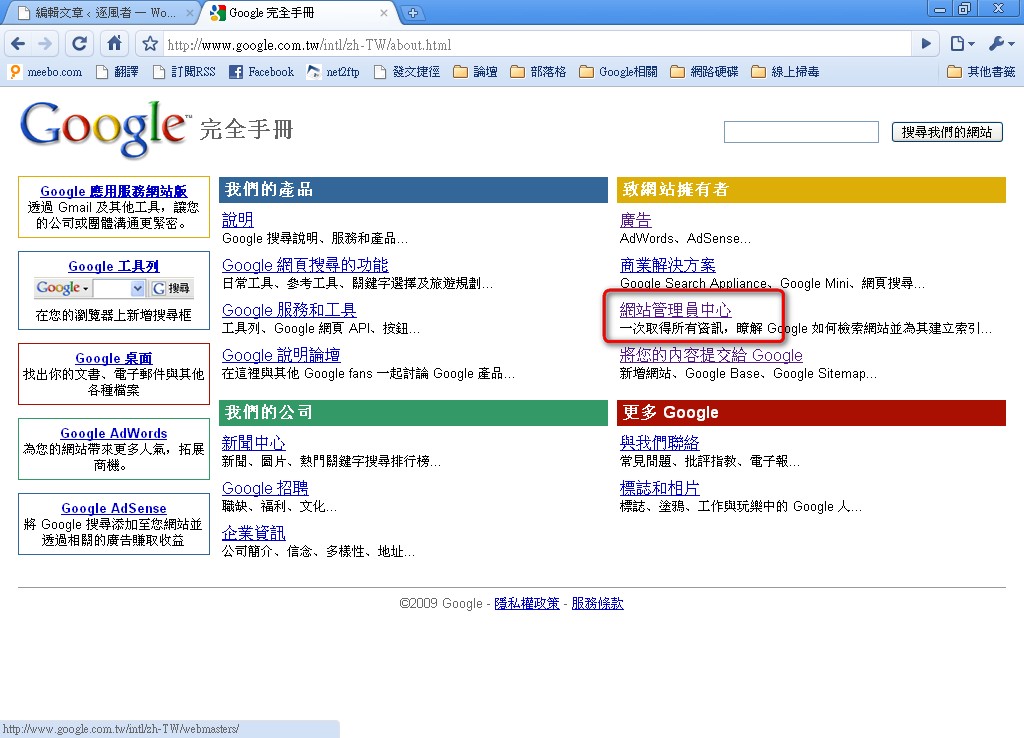Click the Google logo image
The height and width of the screenshot is (738, 1024).
click(x=104, y=129)
